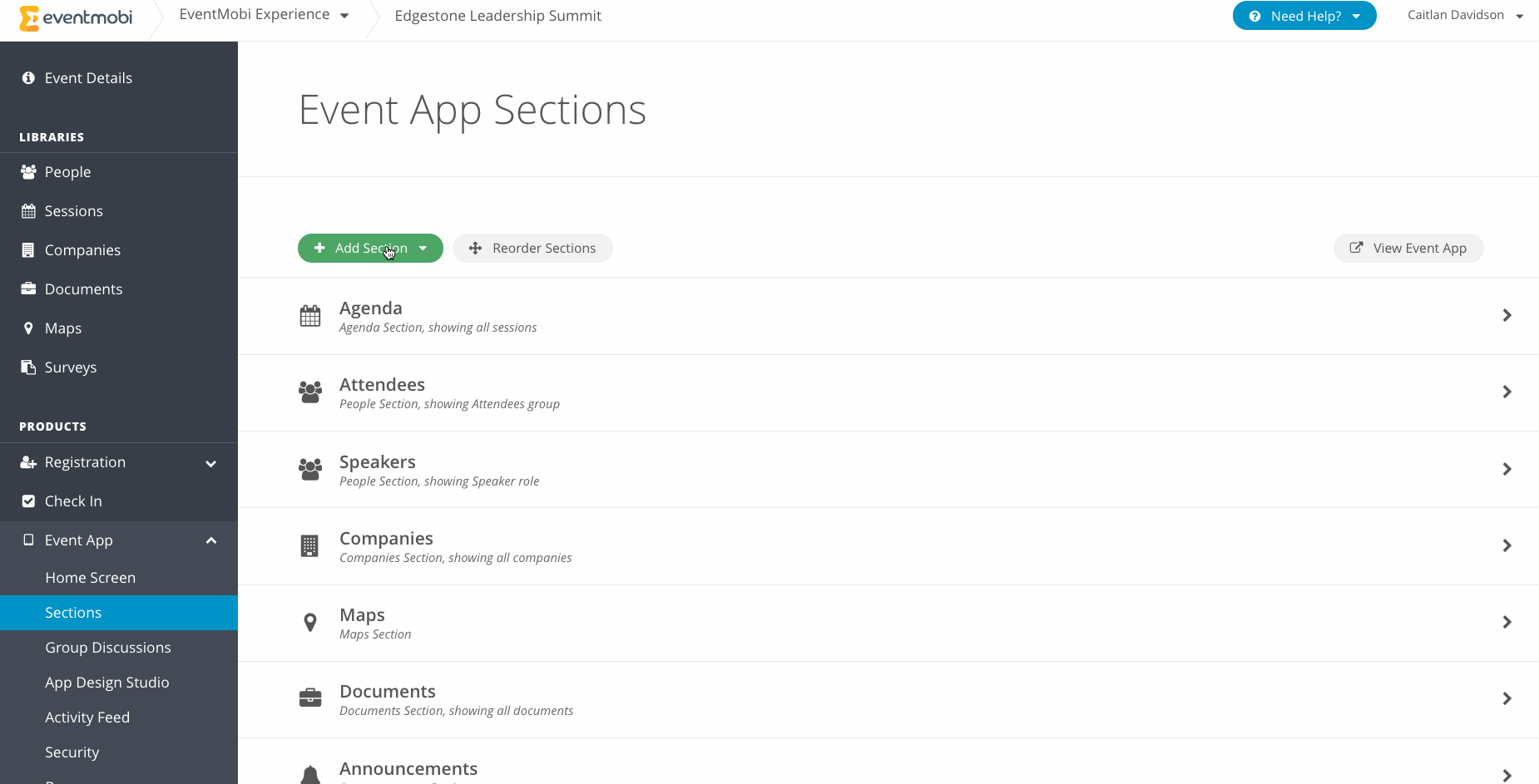The height and width of the screenshot is (784, 1539).
Task: Click View Event App button
Action: 1408,248
